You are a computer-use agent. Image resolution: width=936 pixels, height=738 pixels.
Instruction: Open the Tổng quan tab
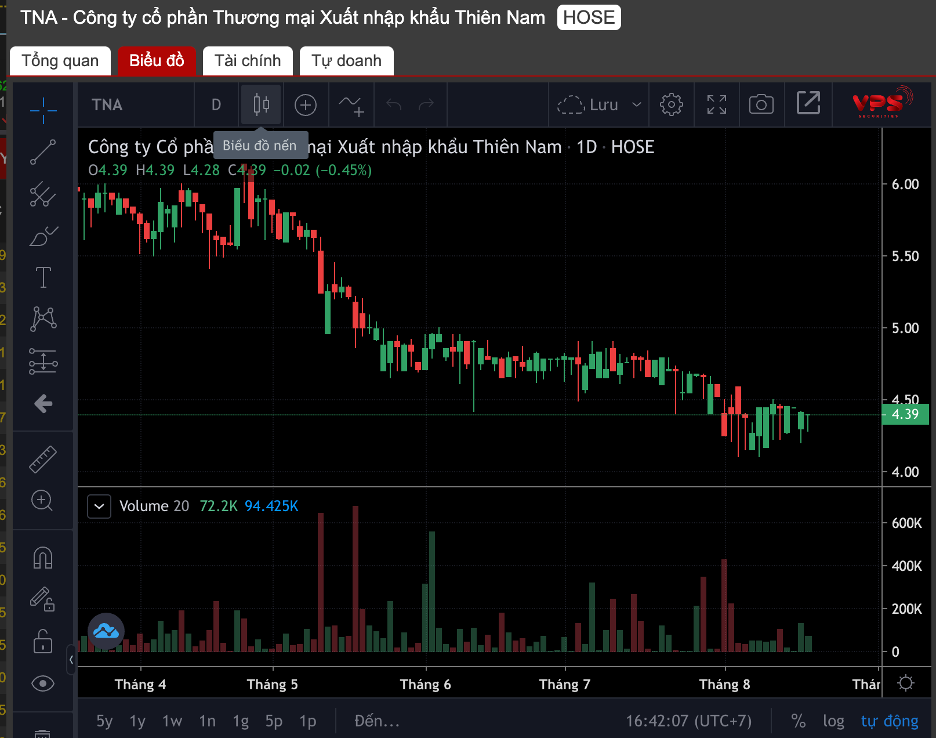60,61
